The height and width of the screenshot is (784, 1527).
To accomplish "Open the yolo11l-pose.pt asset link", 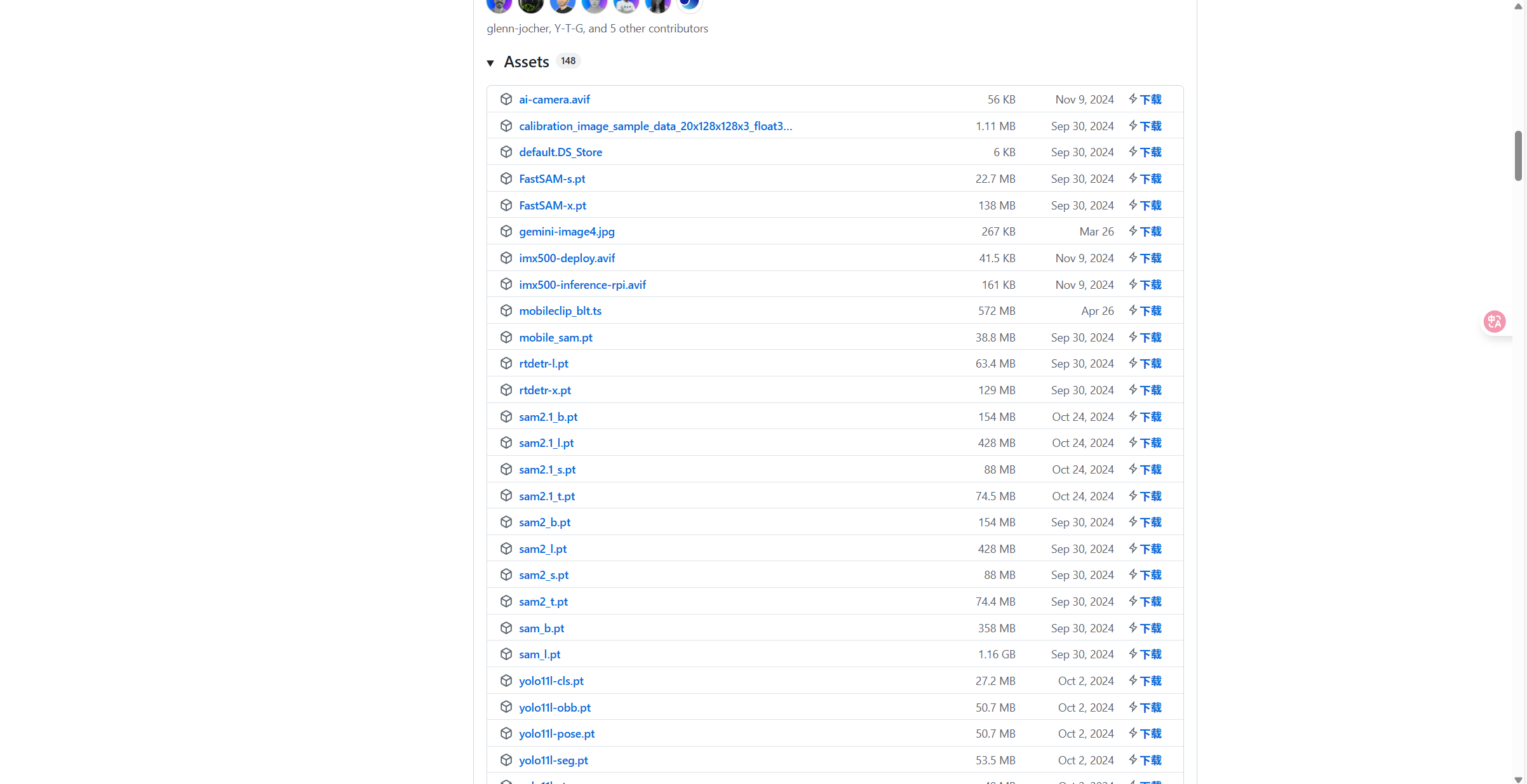I will [556, 733].
